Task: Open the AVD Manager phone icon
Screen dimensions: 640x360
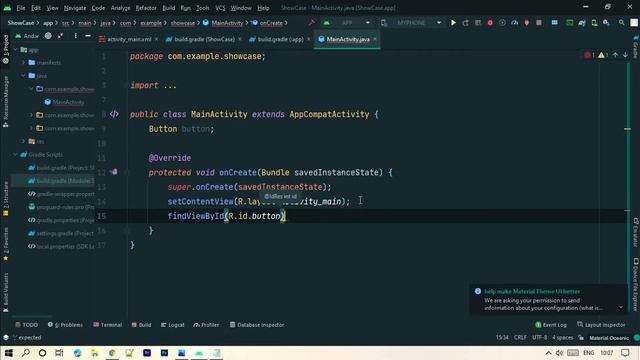Action: click(594, 23)
